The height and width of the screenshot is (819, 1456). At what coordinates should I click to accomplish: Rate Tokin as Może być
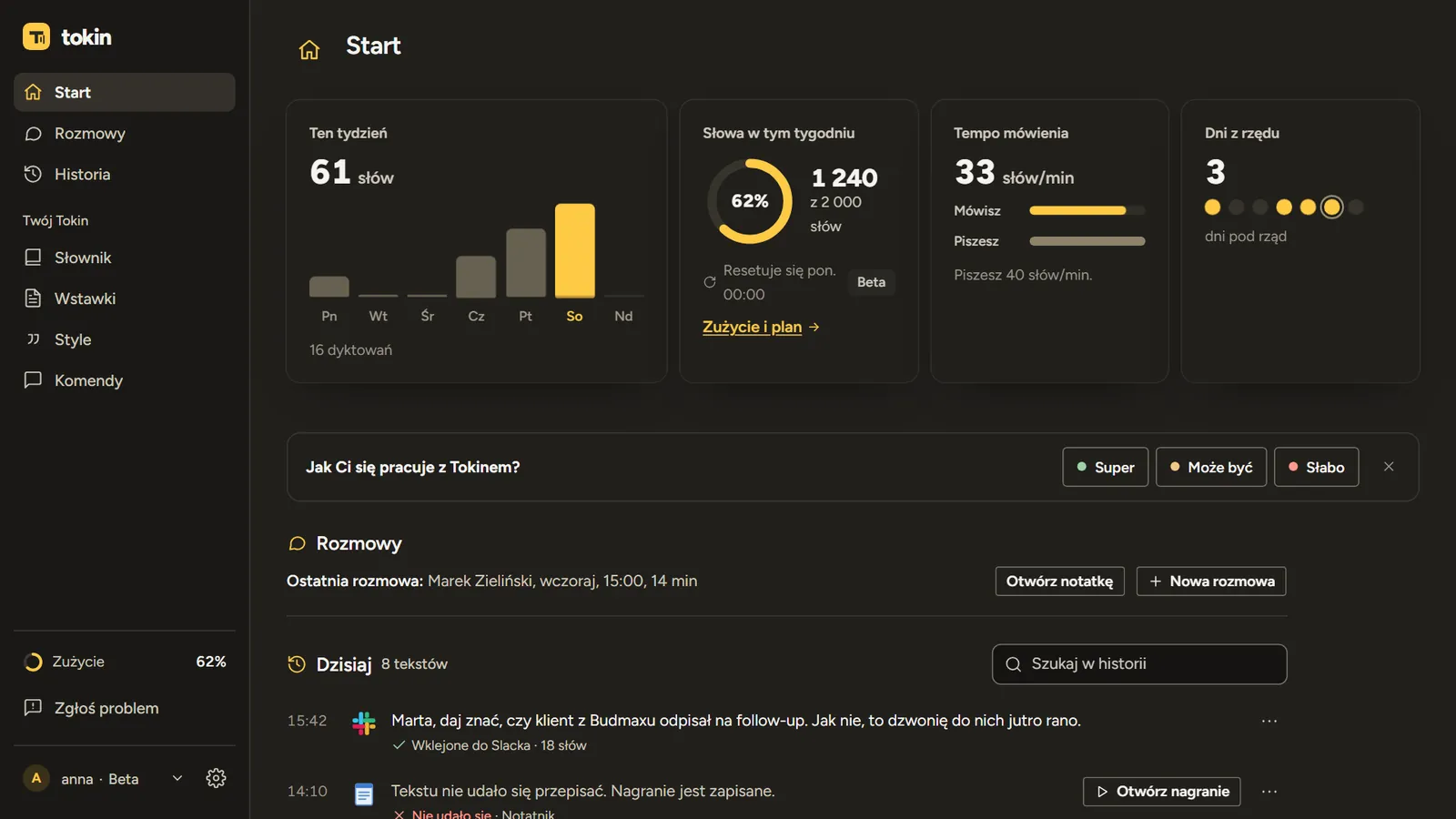[1211, 467]
